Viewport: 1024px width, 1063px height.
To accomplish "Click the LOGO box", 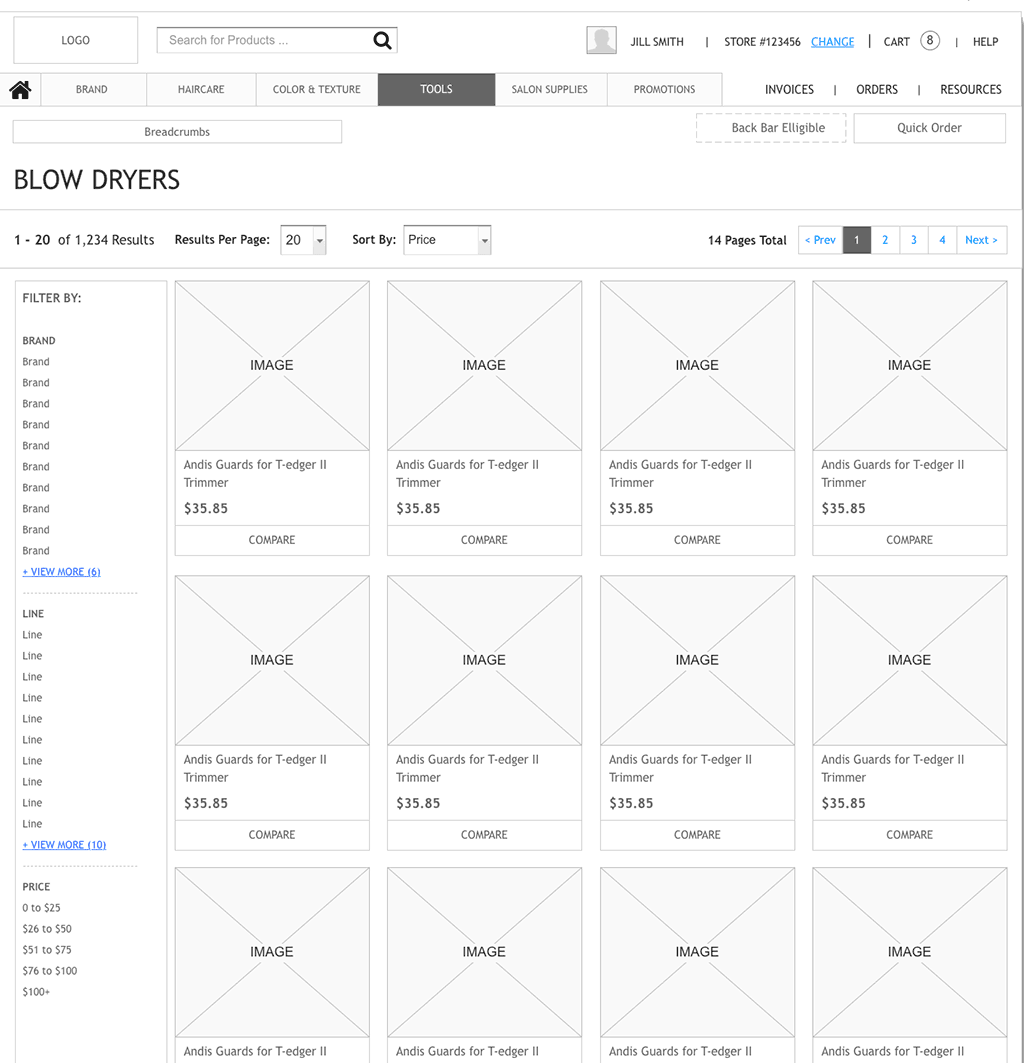I will pos(75,40).
